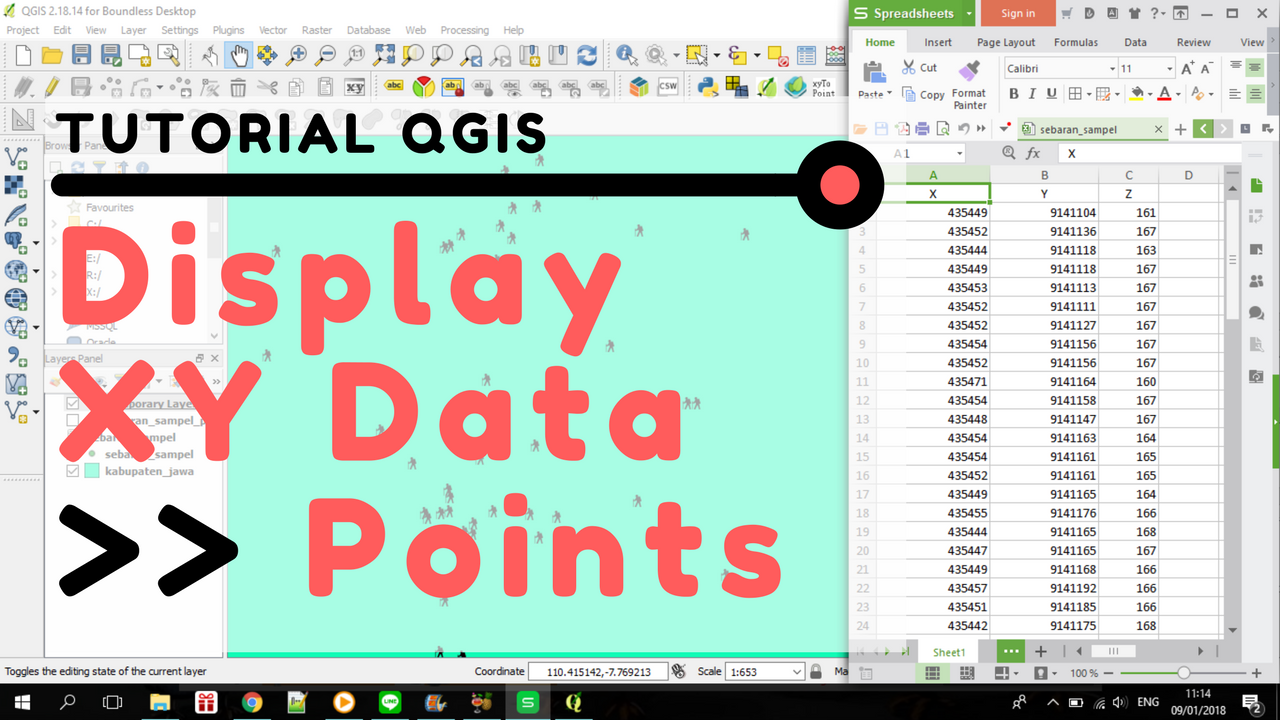
Task: Open the Calibri font name dropdown
Action: coord(1112,68)
